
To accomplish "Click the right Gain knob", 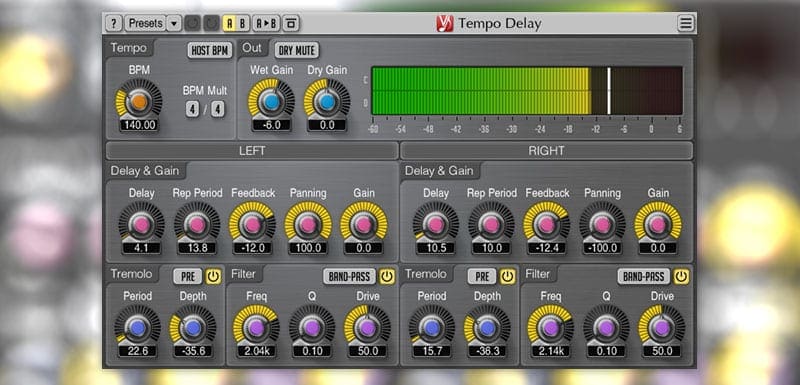I will click(x=658, y=224).
